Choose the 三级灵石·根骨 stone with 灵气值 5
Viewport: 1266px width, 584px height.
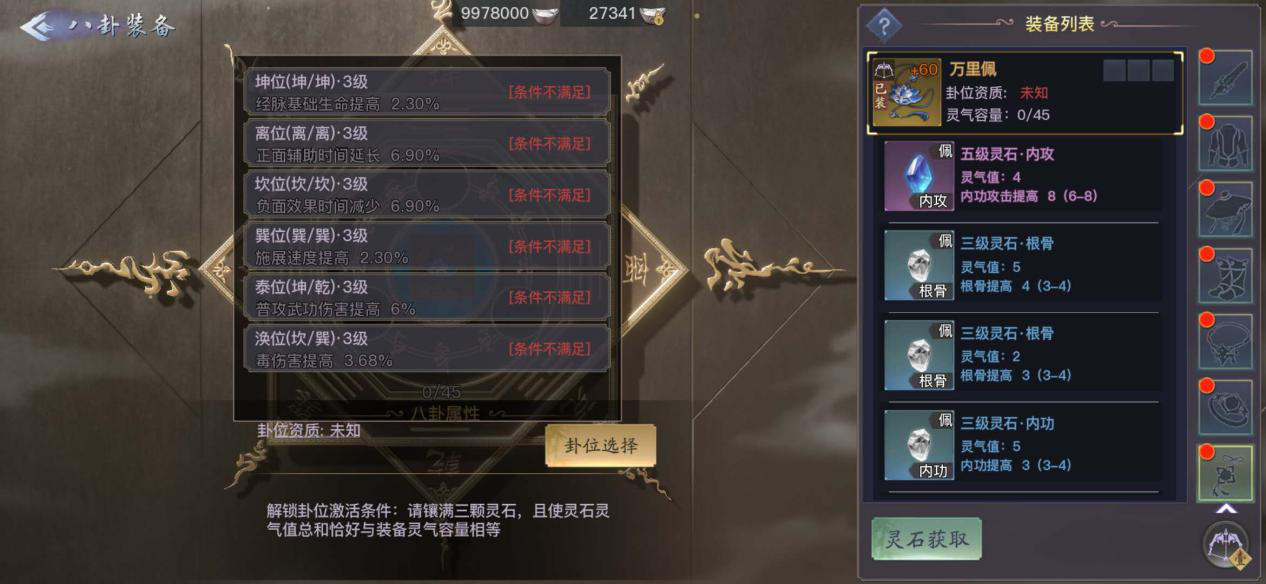click(1022, 265)
